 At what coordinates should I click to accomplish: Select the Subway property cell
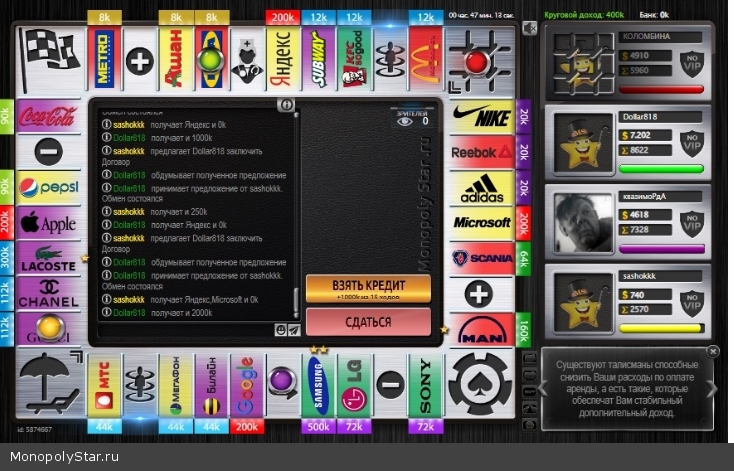318,59
